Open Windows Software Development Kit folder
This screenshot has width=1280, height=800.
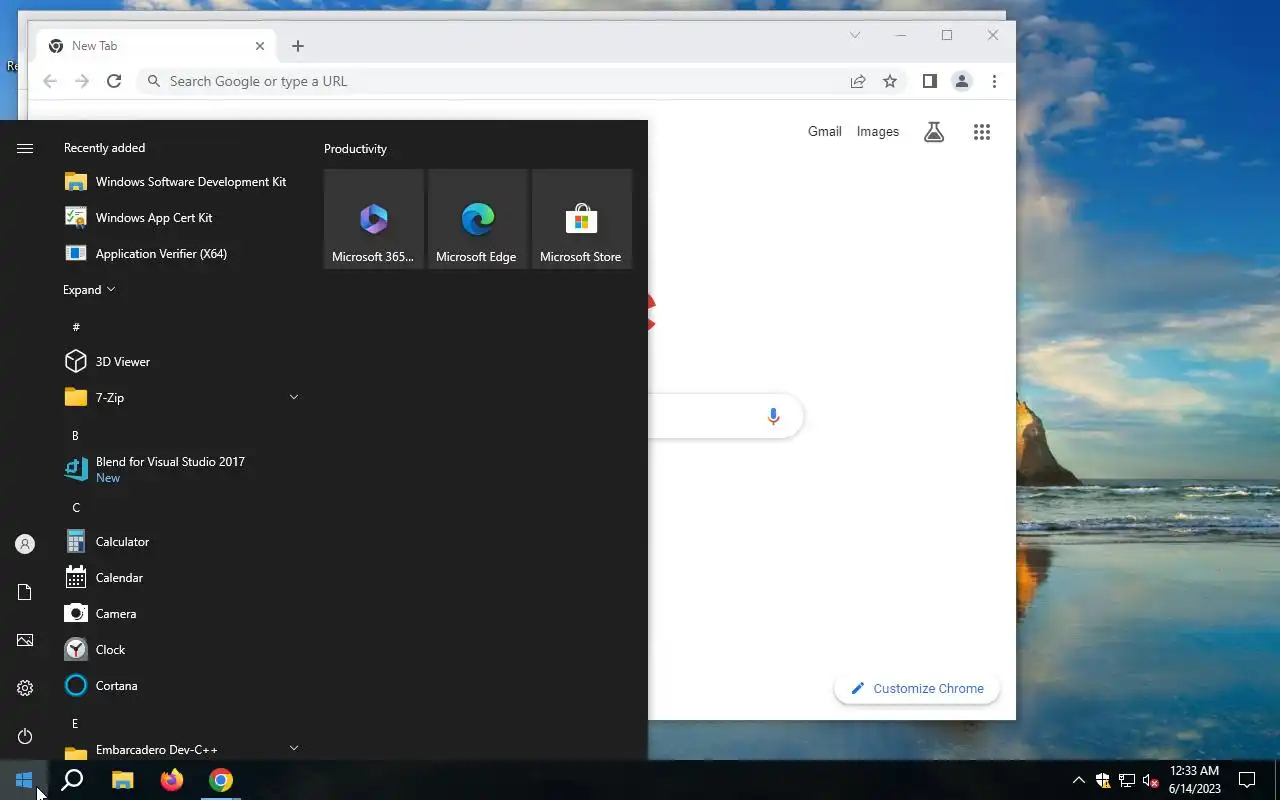pos(182,182)
